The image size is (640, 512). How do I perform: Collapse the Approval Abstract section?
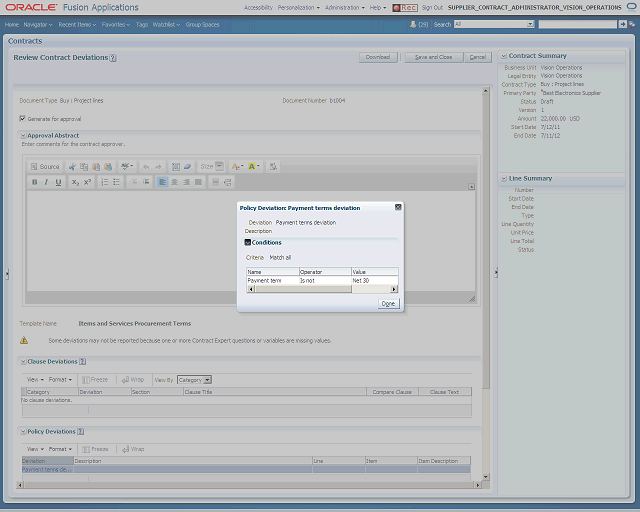(x=23, y=136)
